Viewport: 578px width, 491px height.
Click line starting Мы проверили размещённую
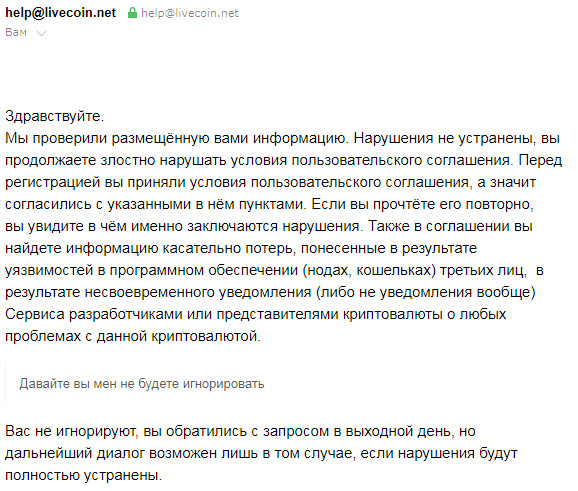tap(283, 138)
